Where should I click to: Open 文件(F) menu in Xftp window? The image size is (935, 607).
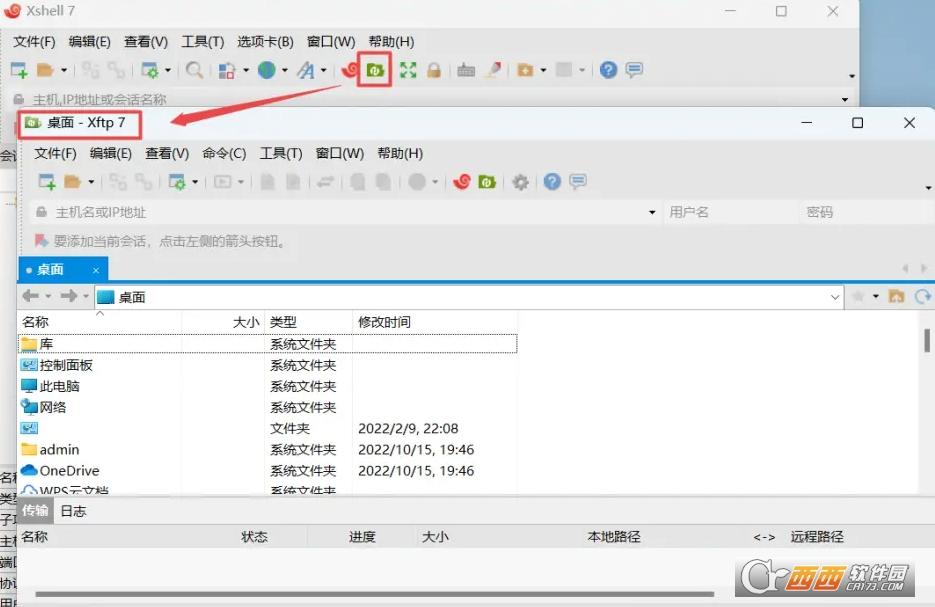[x=55, y=153]
